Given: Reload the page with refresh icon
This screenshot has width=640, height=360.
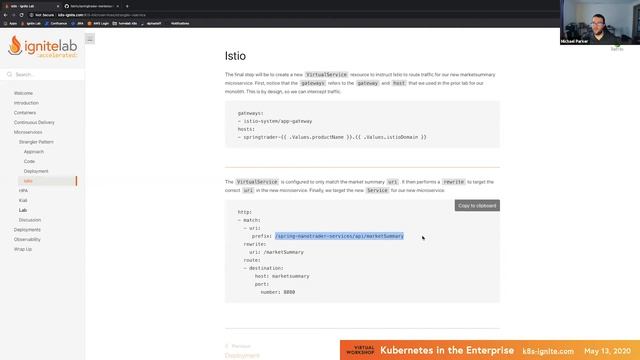Looking at the screenshot, I should pos(22,15).
